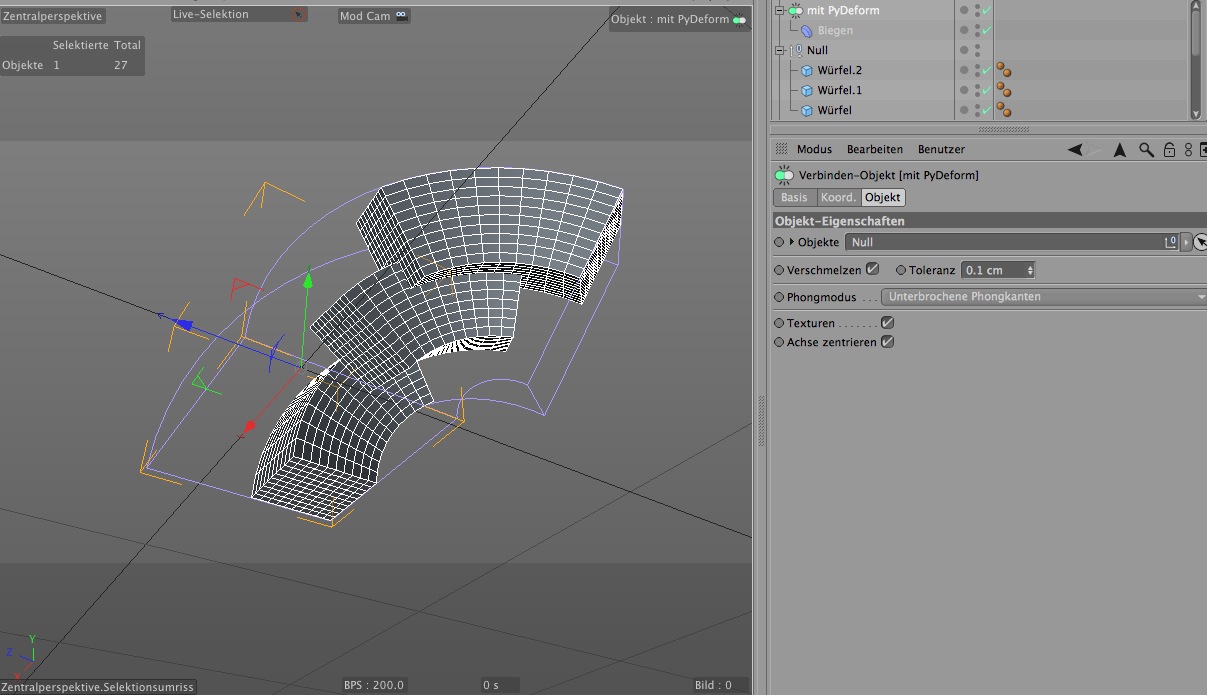Toggle the Verschmelzen checkbox
Screen dimensions: 1207x695
coord(872,269)
